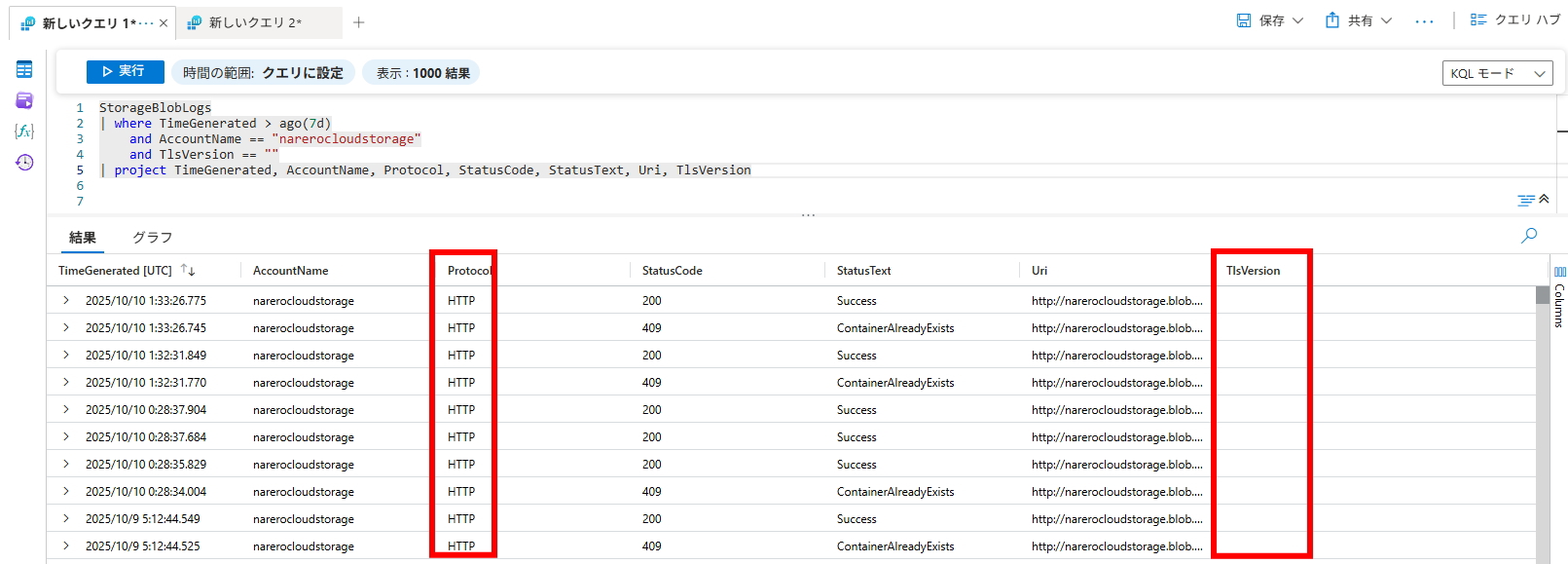This screenshot has height=564, width=1568.
Task: Click the StatusText column header
Action: [x=864, y=271]
